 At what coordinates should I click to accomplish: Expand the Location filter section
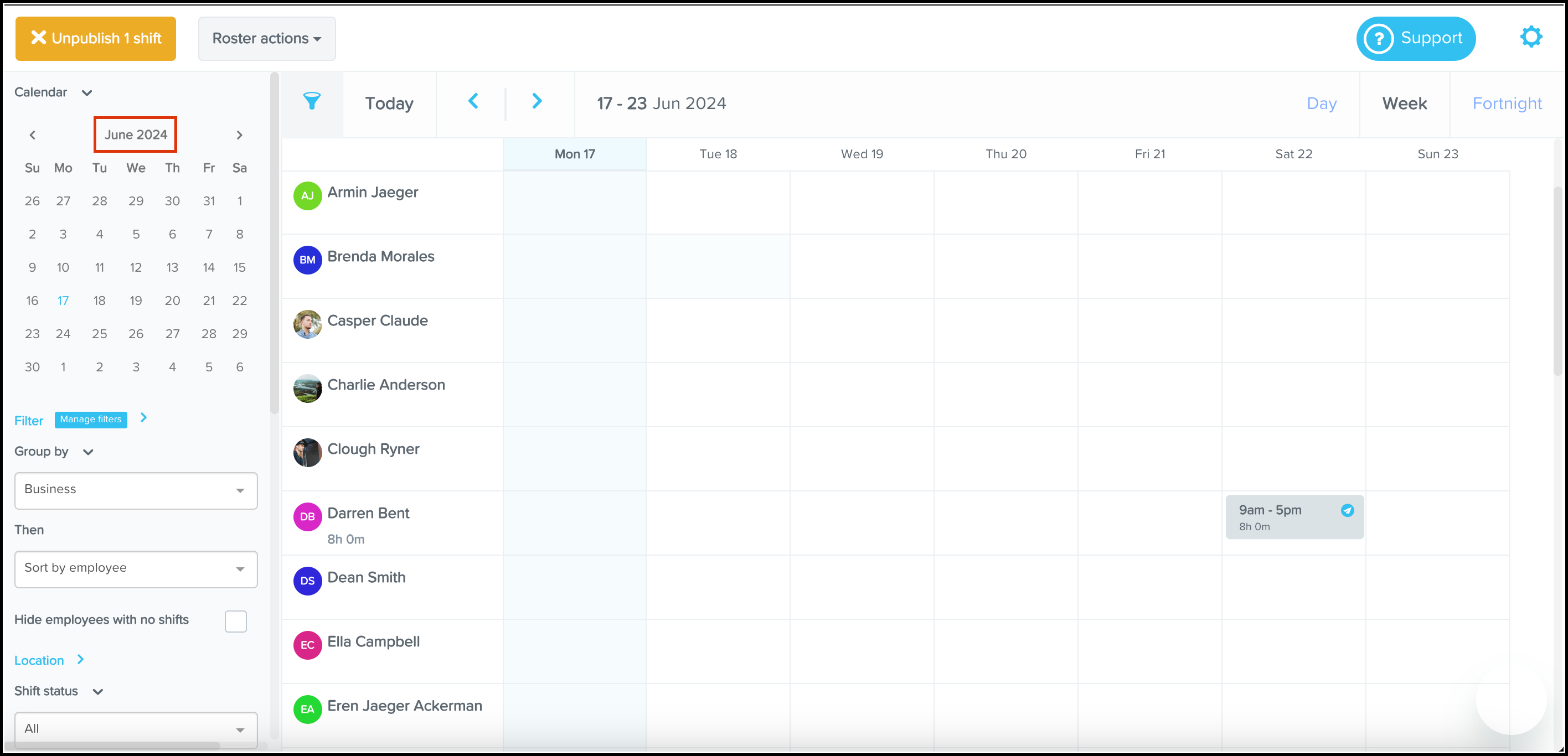80,660
